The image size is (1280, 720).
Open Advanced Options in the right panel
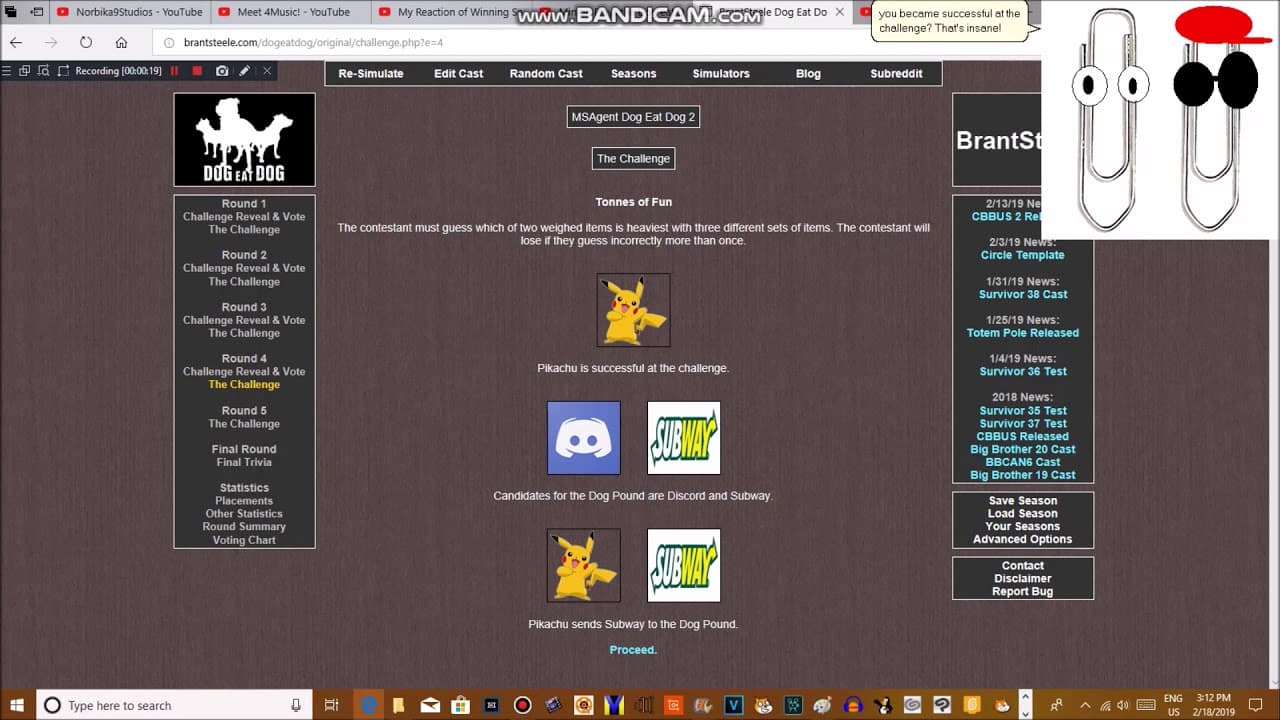[x=1022, y=539]
